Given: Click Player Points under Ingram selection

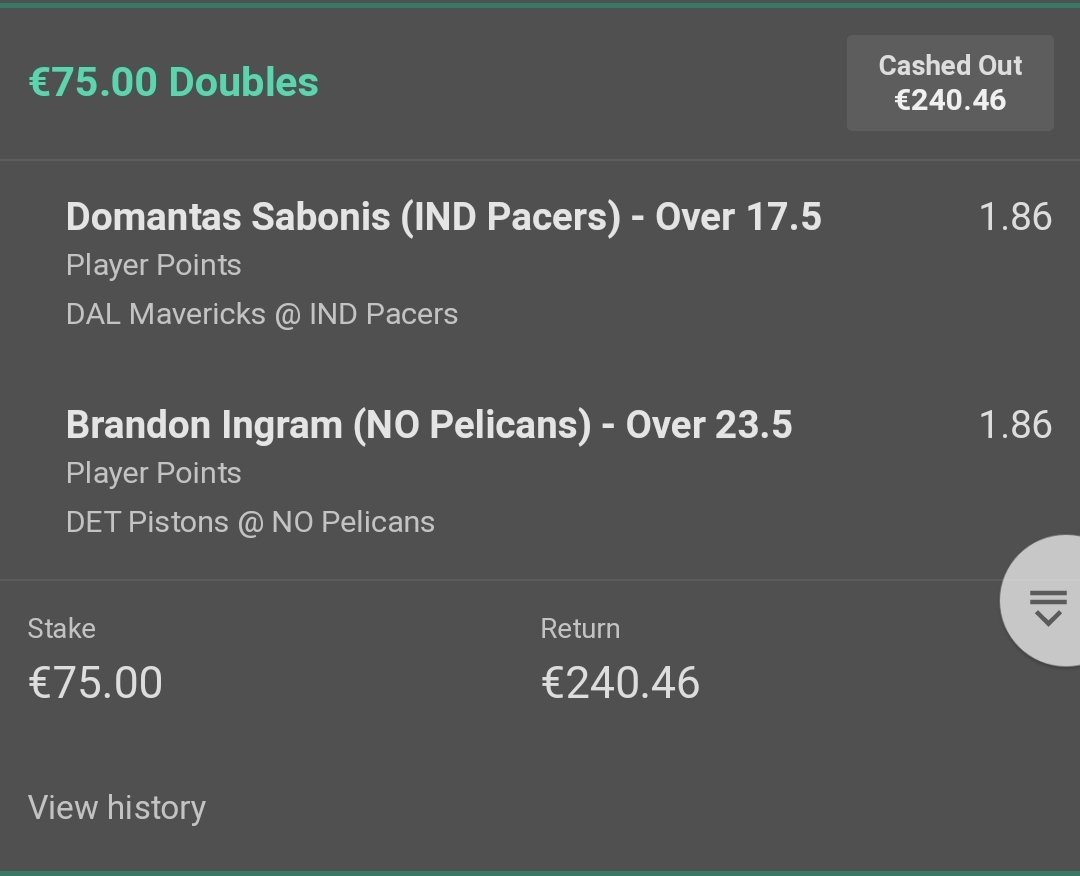Looking at the screenshot, I should tap(153, 473).
